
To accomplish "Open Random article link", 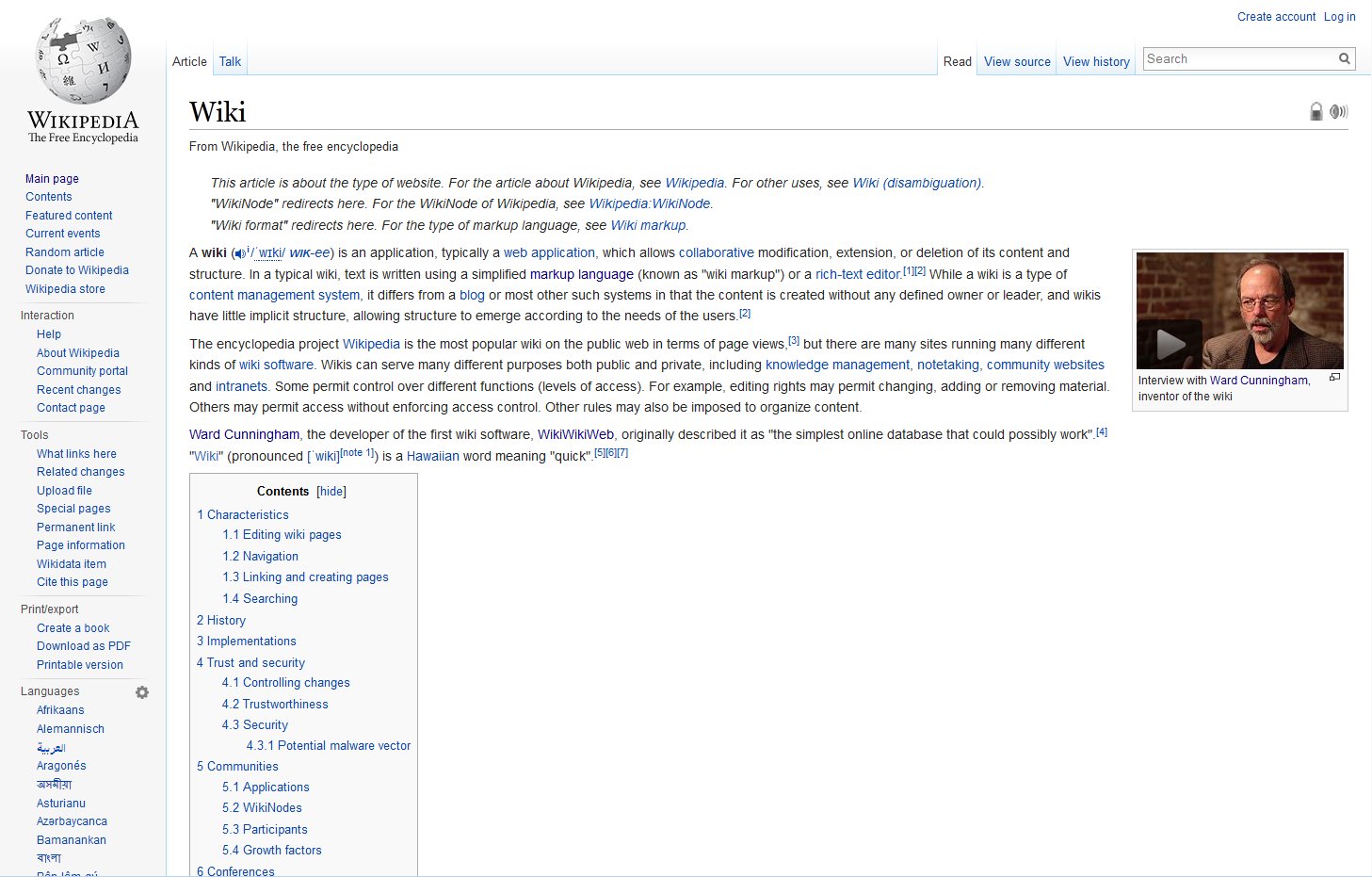I will 65,252.
